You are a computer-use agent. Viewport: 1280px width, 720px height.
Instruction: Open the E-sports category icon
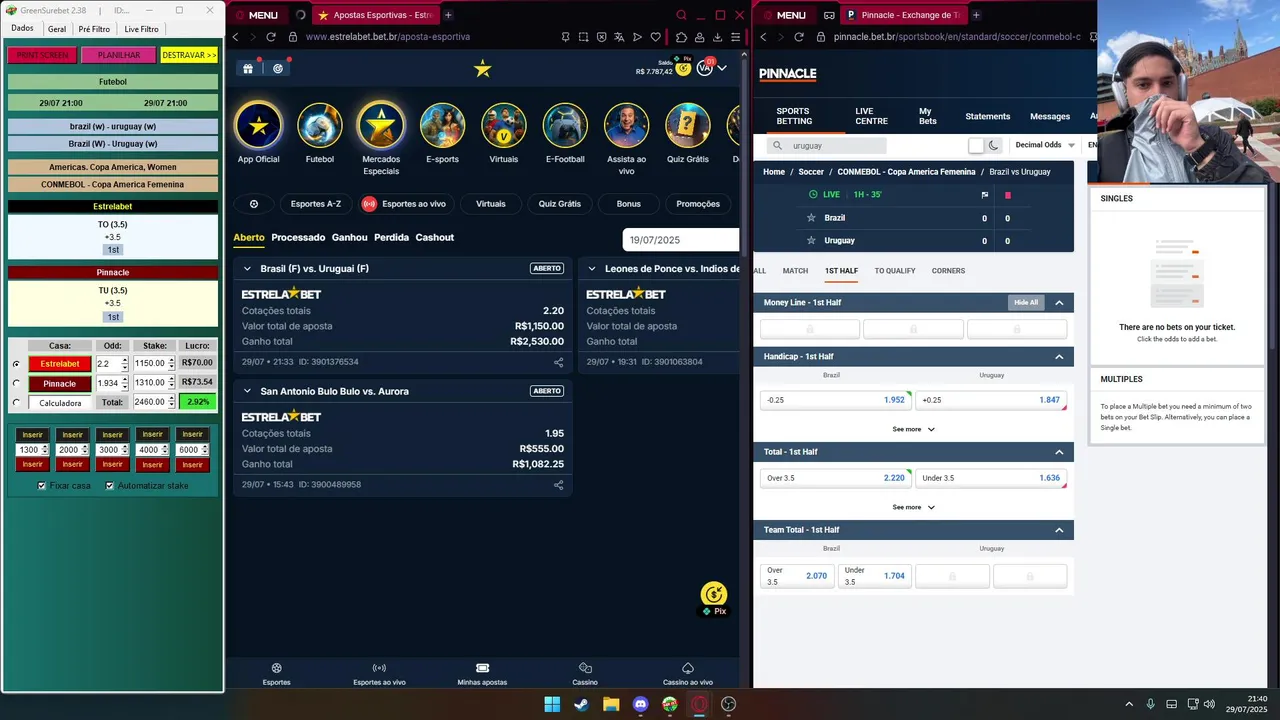[x=442, y=126]
